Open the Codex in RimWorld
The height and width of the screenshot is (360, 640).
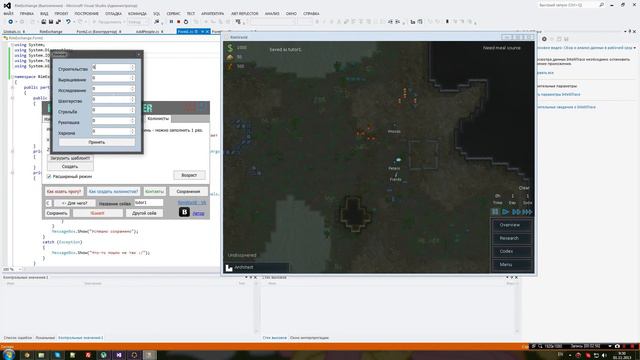pyautogui.click(x=512, y=251)
